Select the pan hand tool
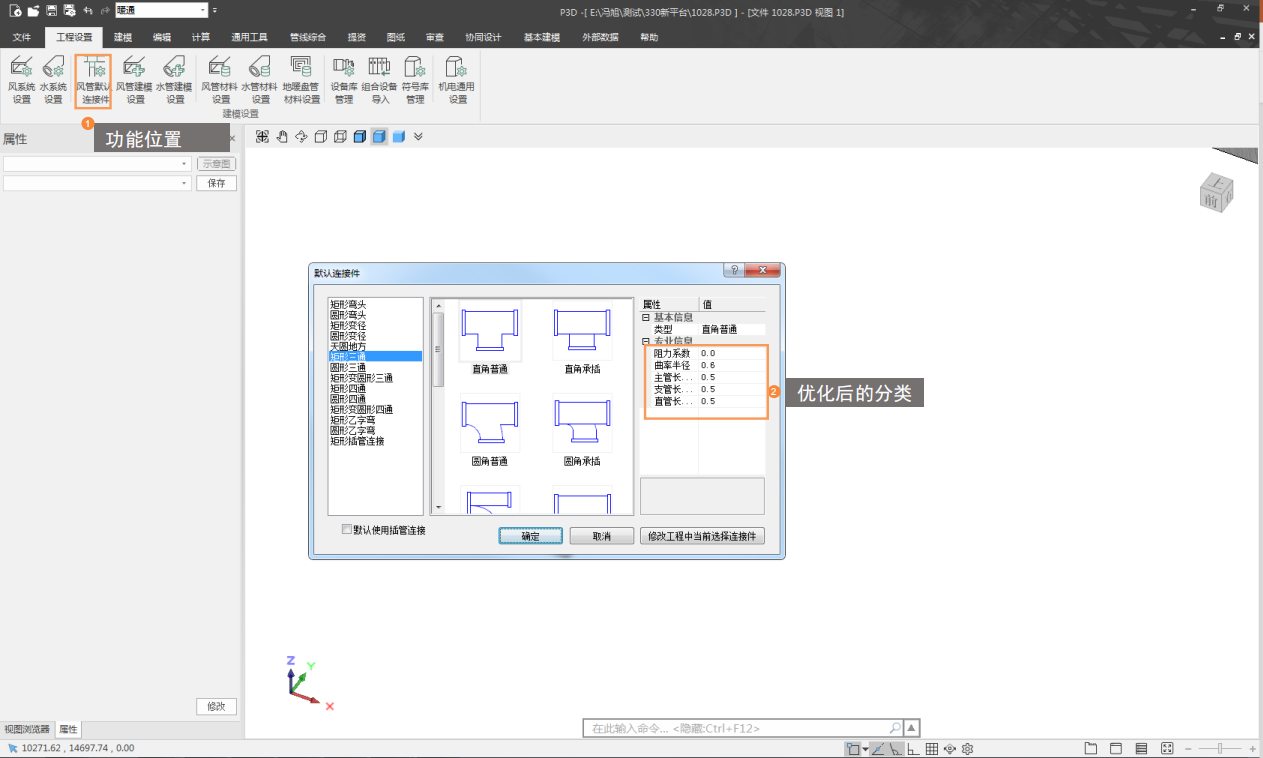 [282, 136]
